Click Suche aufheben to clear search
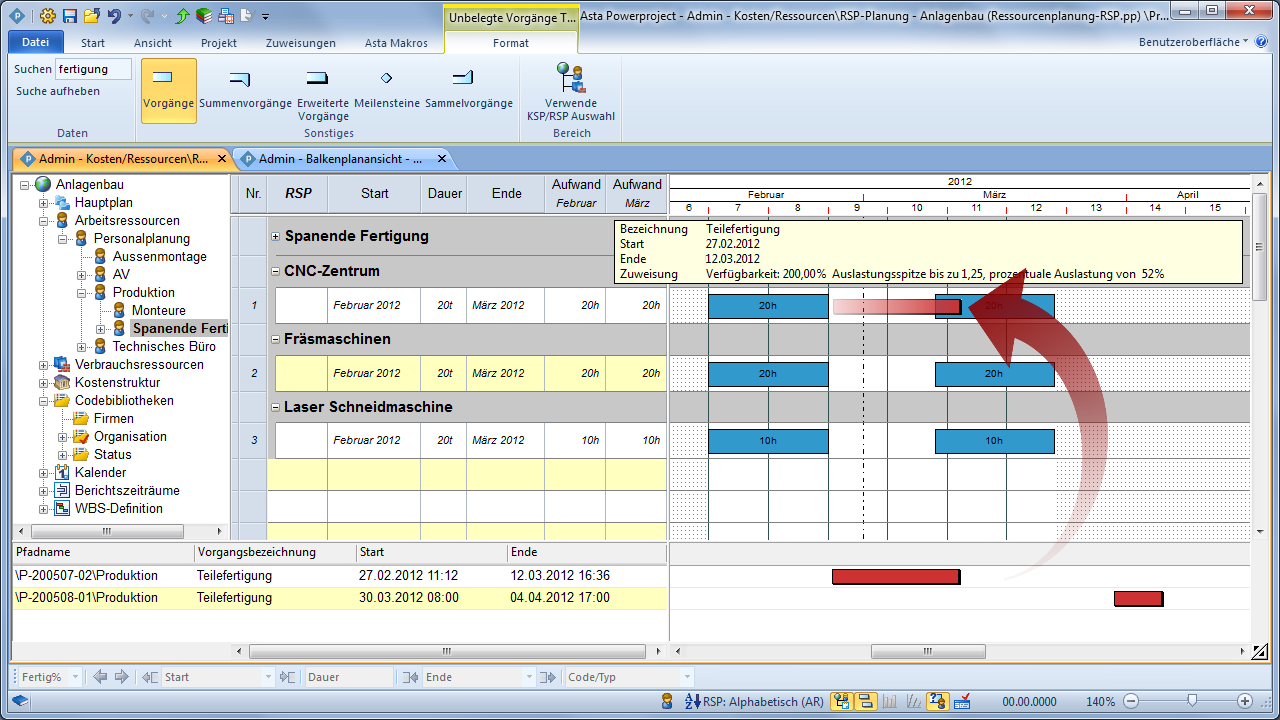 [x=58, y=91]
